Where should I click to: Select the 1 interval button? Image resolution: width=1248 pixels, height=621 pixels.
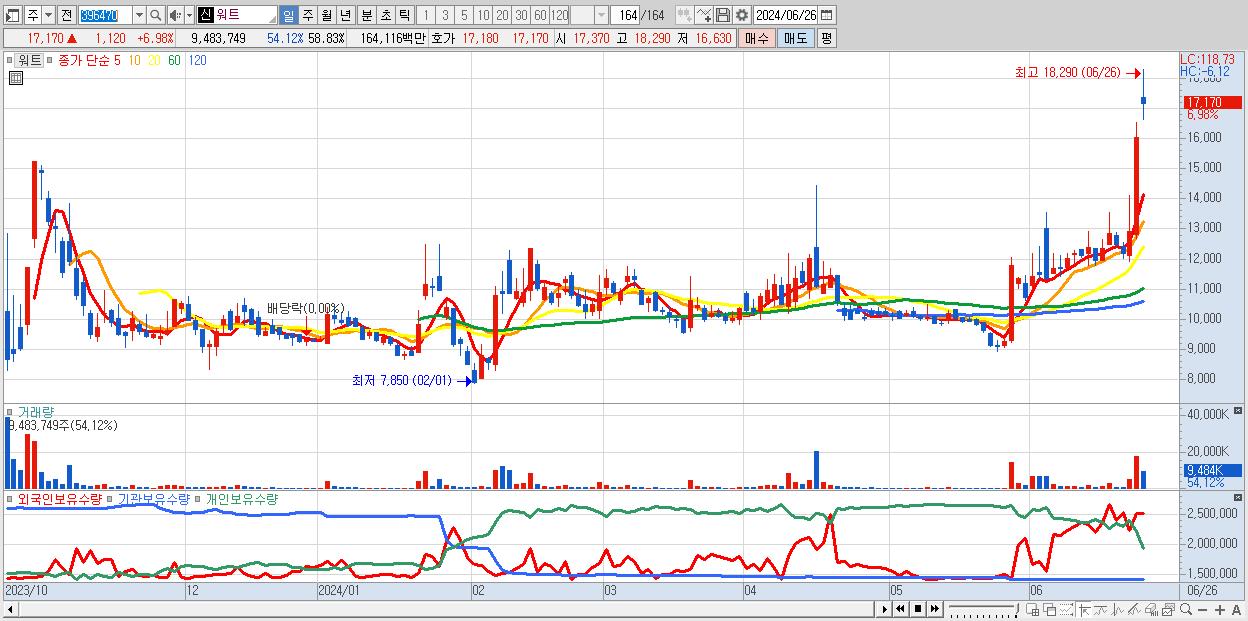[426, 15]
